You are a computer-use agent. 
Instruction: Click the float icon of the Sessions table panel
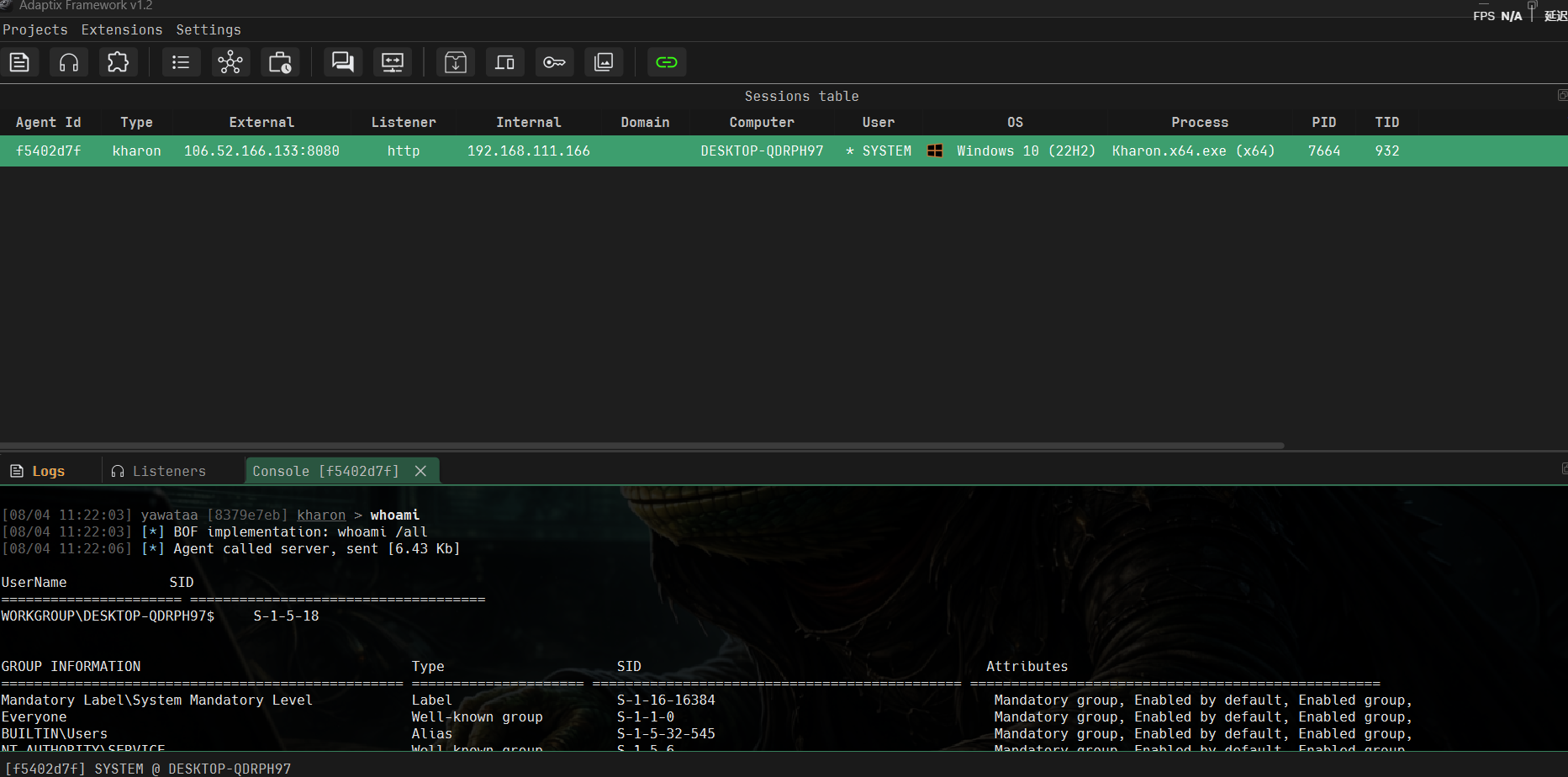1562,95
